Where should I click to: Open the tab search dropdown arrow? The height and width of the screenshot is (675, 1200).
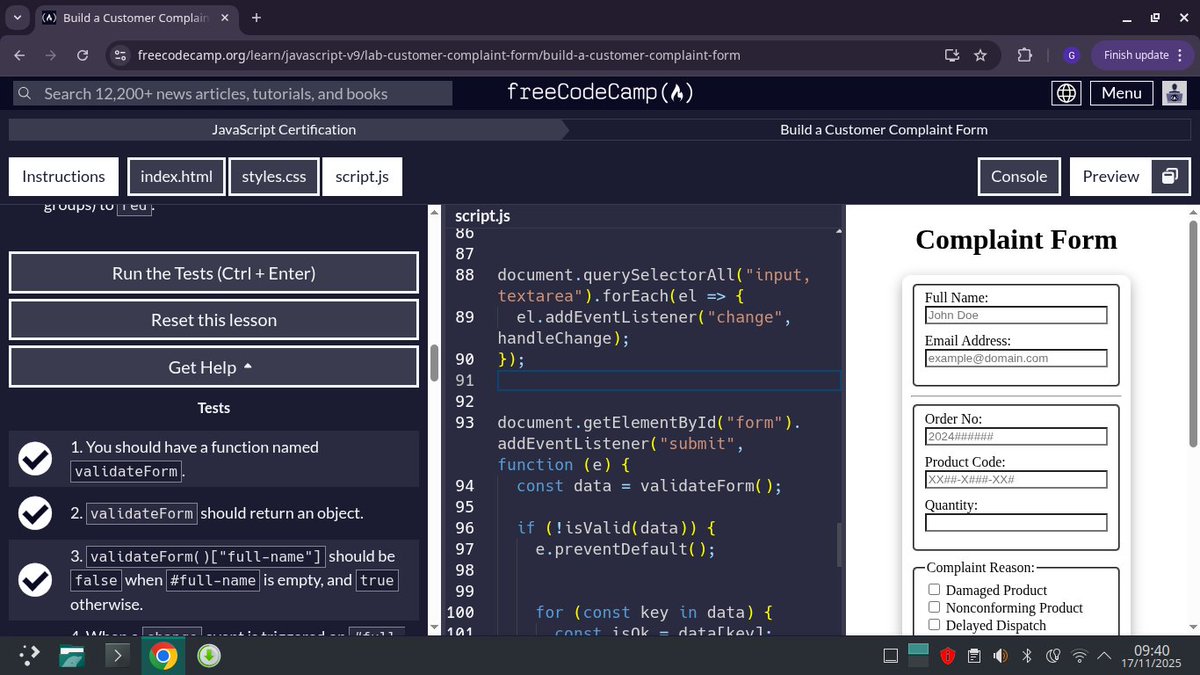16,18
